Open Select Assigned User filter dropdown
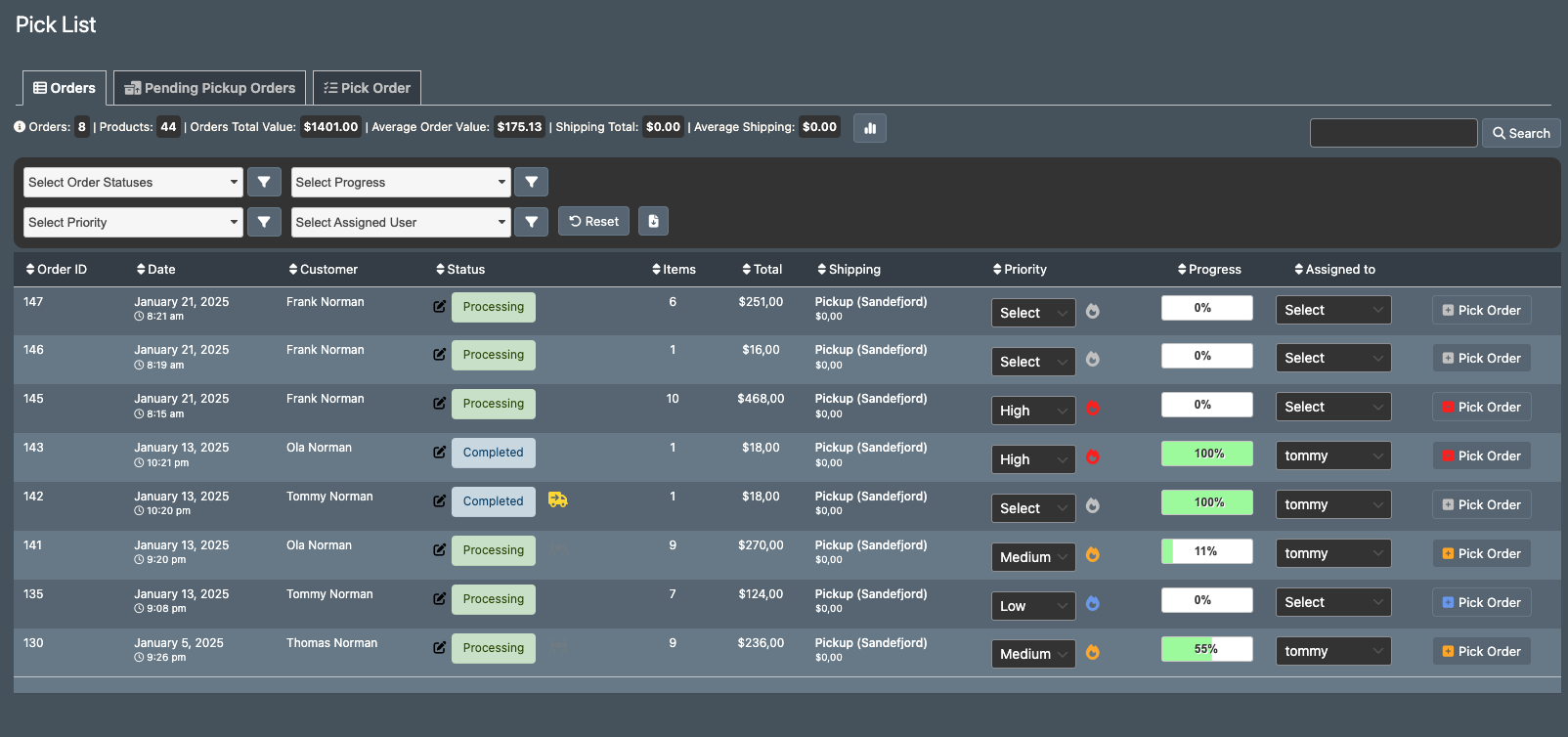This screenshot has width=1568, height=737. [x=401, y=222]
